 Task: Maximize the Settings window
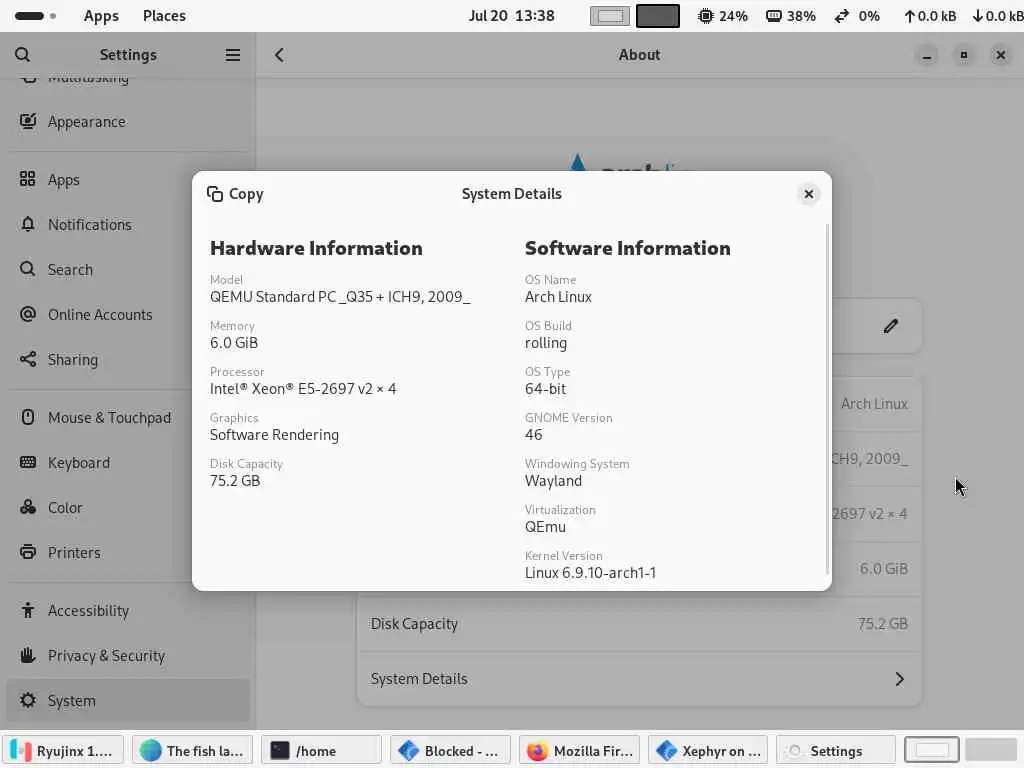coord(963,56)
